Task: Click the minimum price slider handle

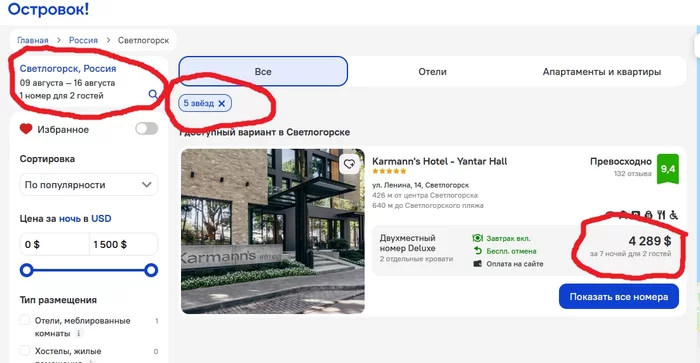Action: pyautogui.click(x=27, y=270)
